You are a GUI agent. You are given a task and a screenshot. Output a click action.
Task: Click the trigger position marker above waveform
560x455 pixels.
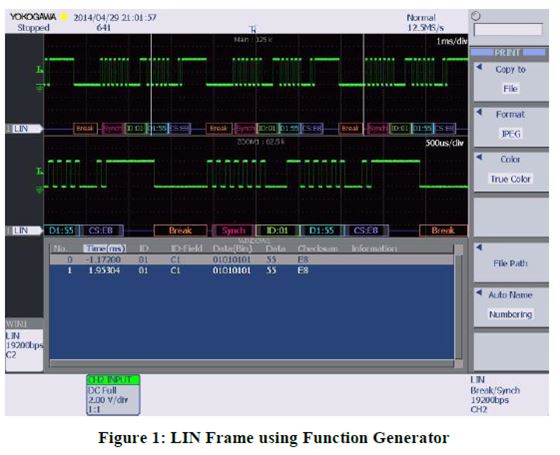point(253,29)
